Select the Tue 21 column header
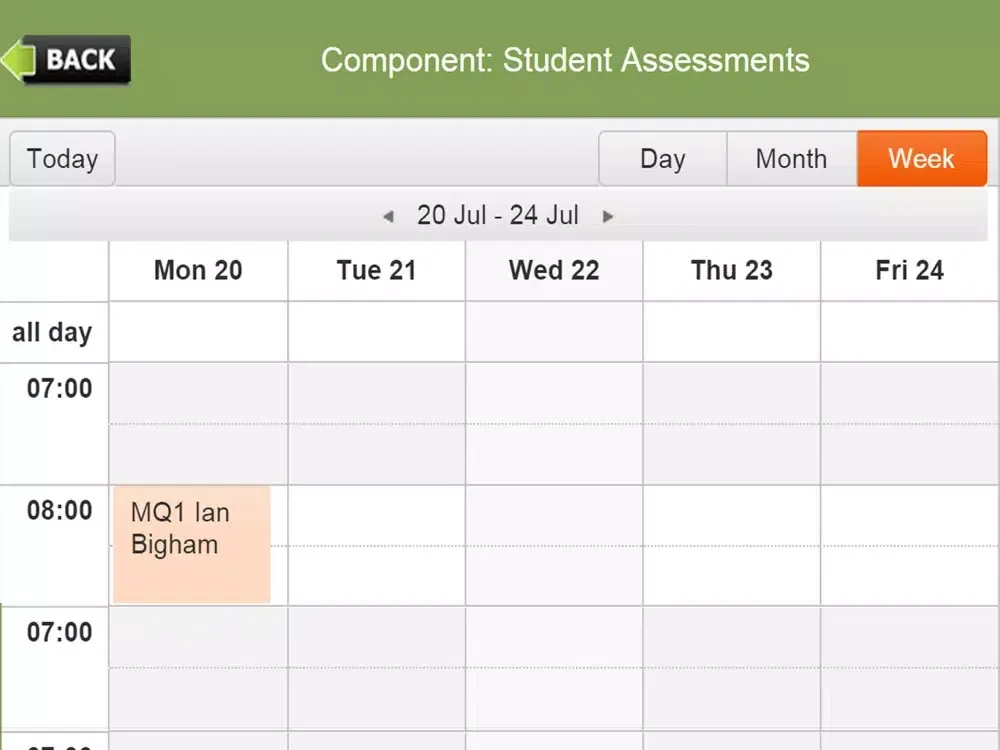This screenshot has height=750, width=1000. (376, 270)
